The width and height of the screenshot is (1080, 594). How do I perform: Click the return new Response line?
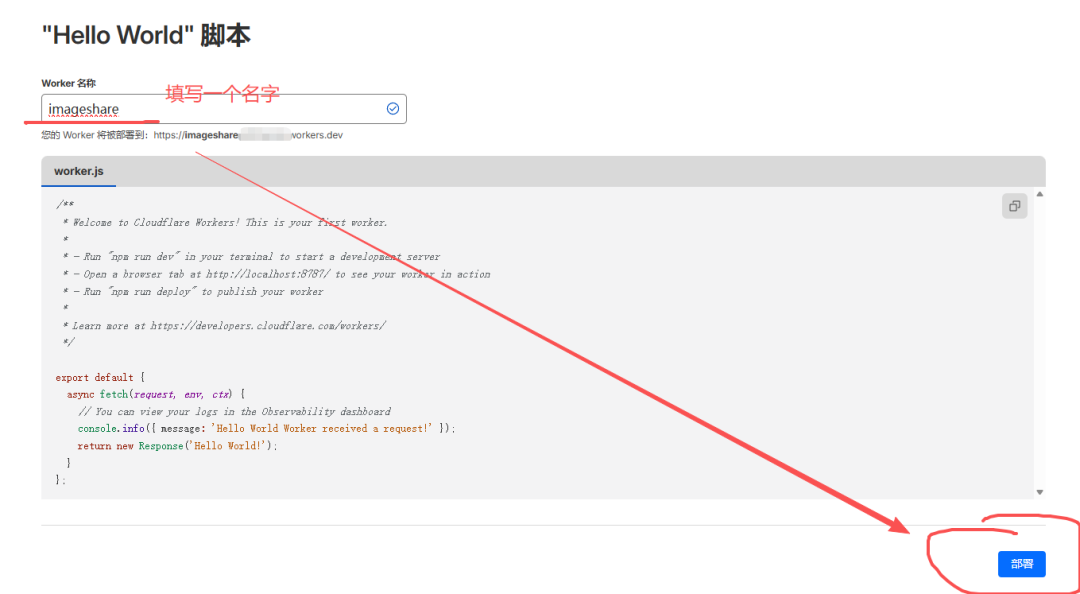[x=177, y=446]
